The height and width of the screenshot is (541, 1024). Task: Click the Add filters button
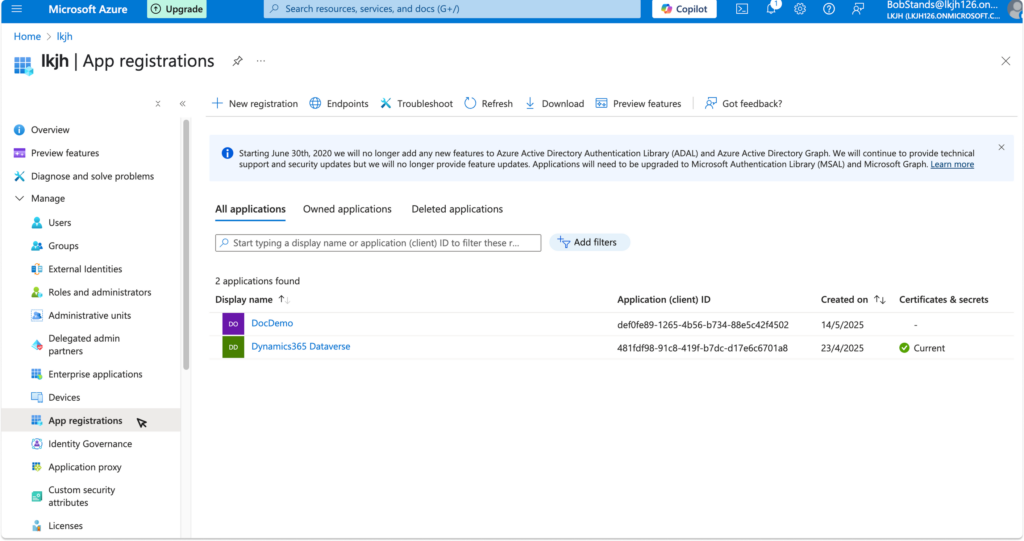tap(589, 242)
